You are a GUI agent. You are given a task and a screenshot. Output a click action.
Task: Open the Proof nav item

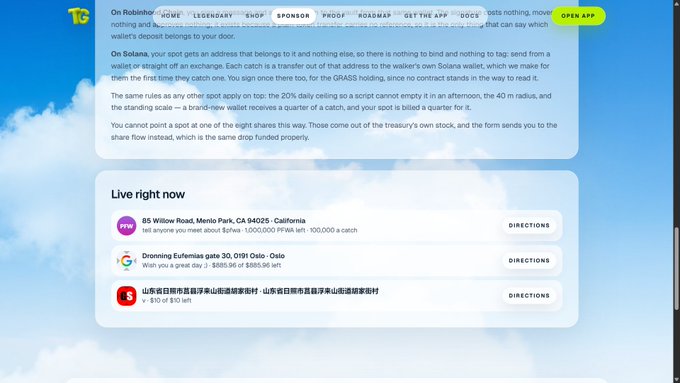pos(334,16)
